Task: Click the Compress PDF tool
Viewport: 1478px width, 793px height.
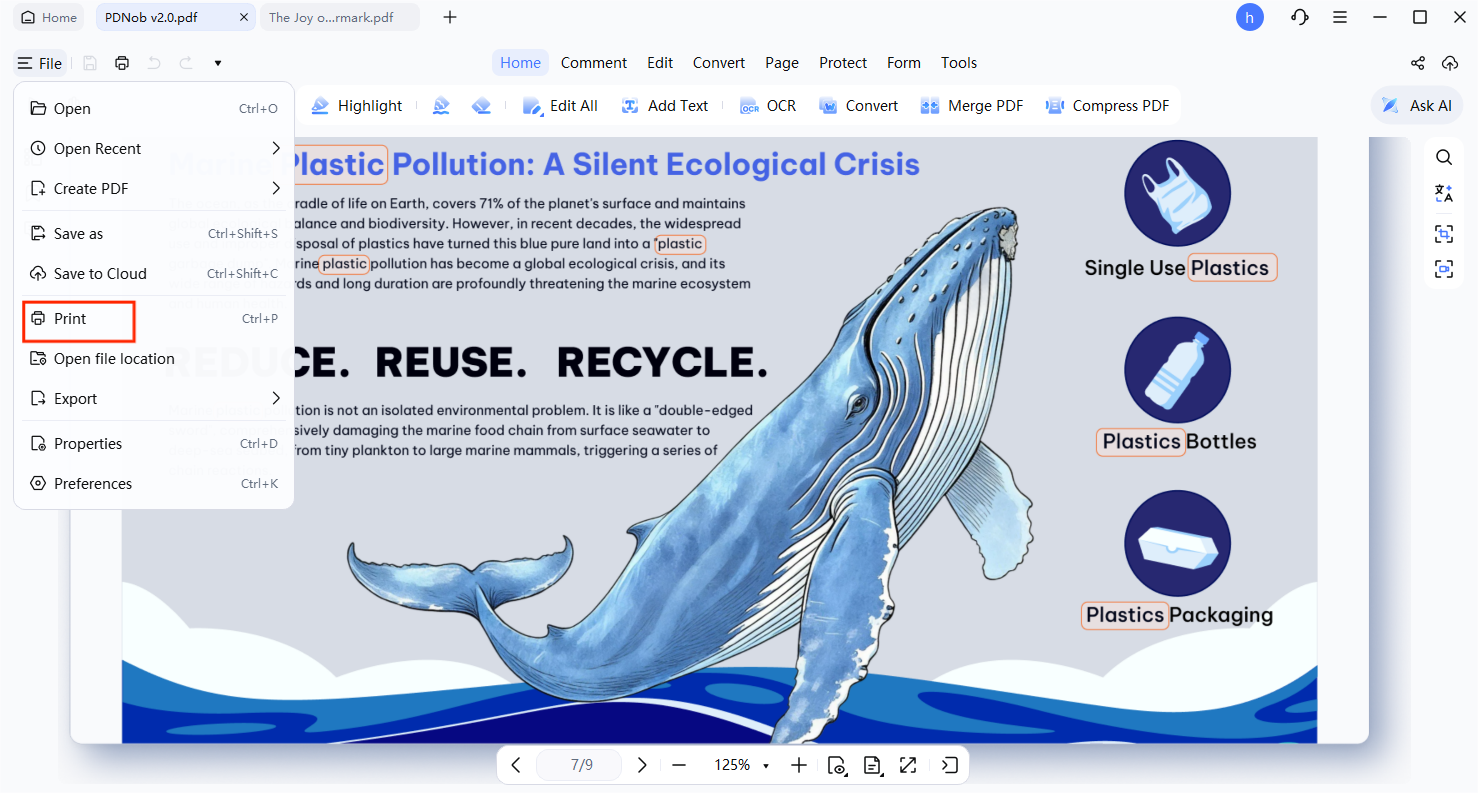Action: point(1107,106)
